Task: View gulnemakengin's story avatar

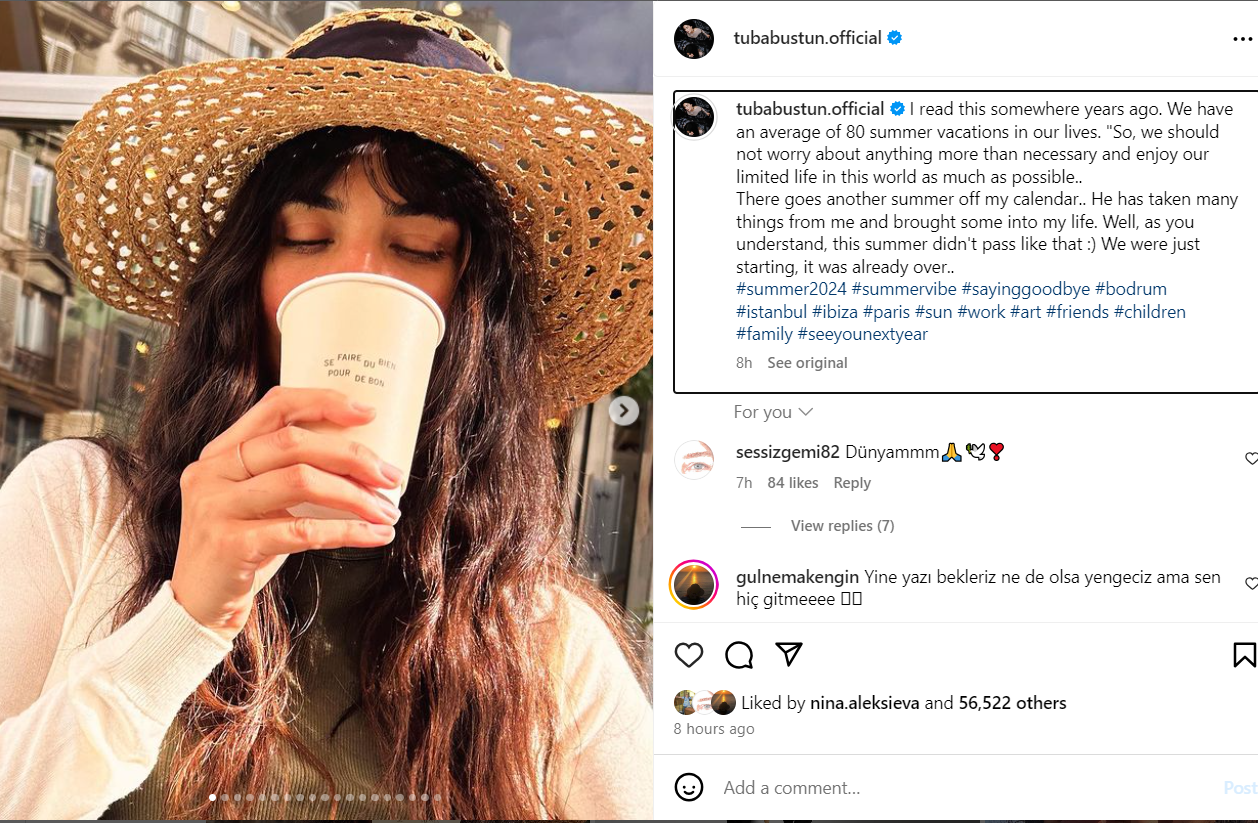Action: click(694, 584)
